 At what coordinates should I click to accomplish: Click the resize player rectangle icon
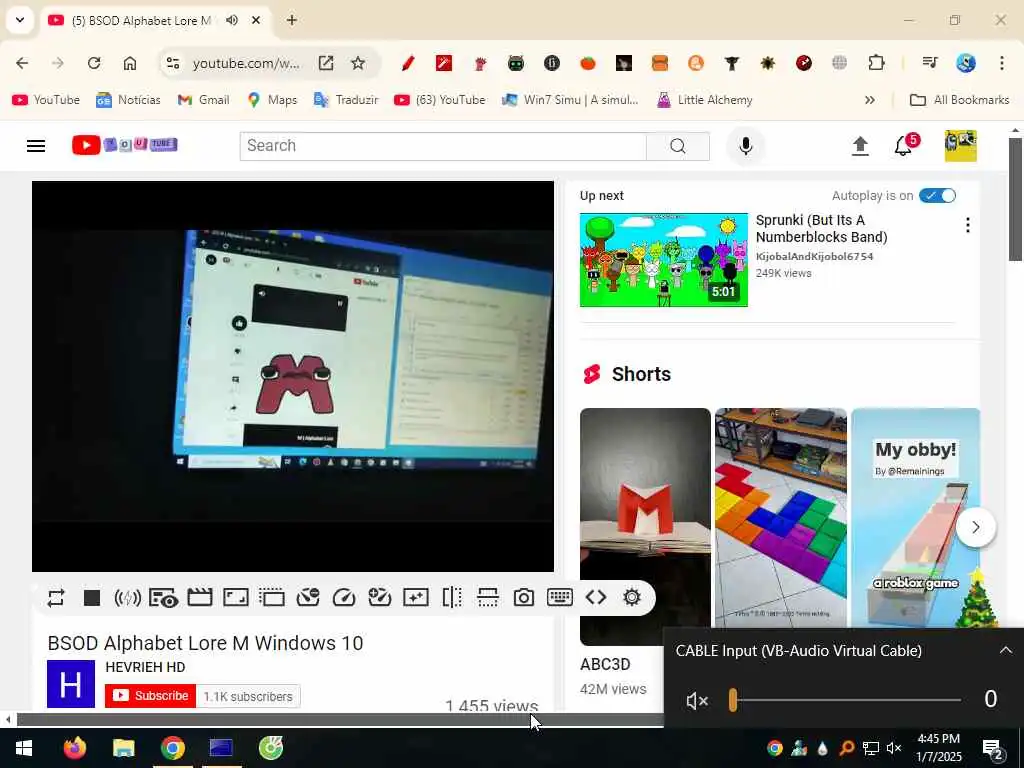pos(236,598)
